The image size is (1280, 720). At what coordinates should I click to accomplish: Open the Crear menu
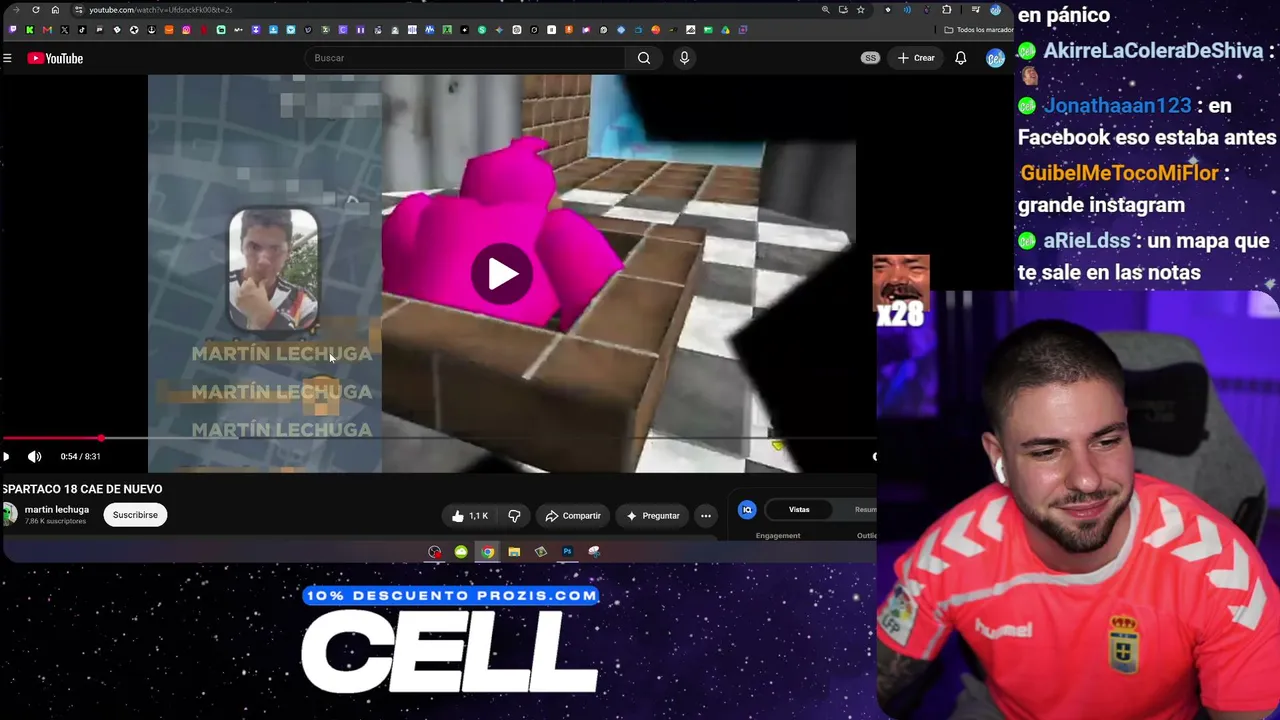coord(916,58)
